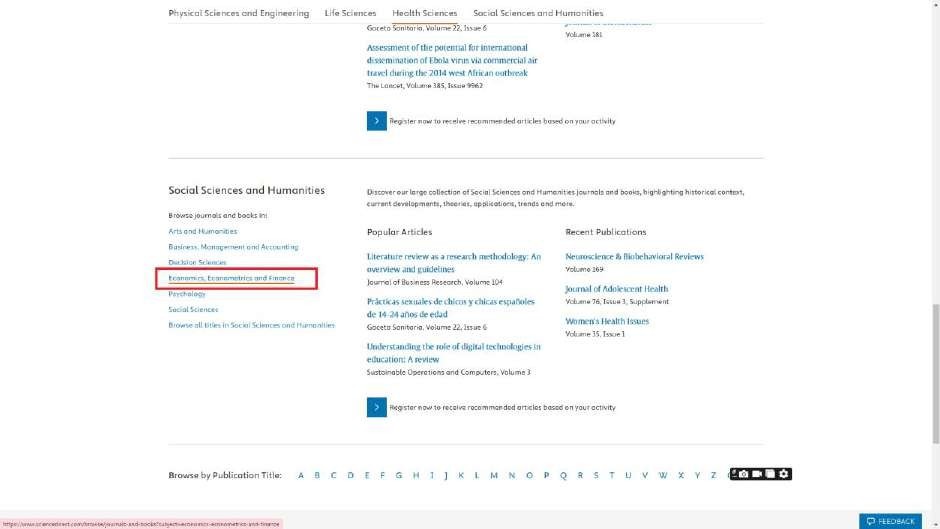Browse all titles in Social Sciences and Humanities

coord(251,325)
